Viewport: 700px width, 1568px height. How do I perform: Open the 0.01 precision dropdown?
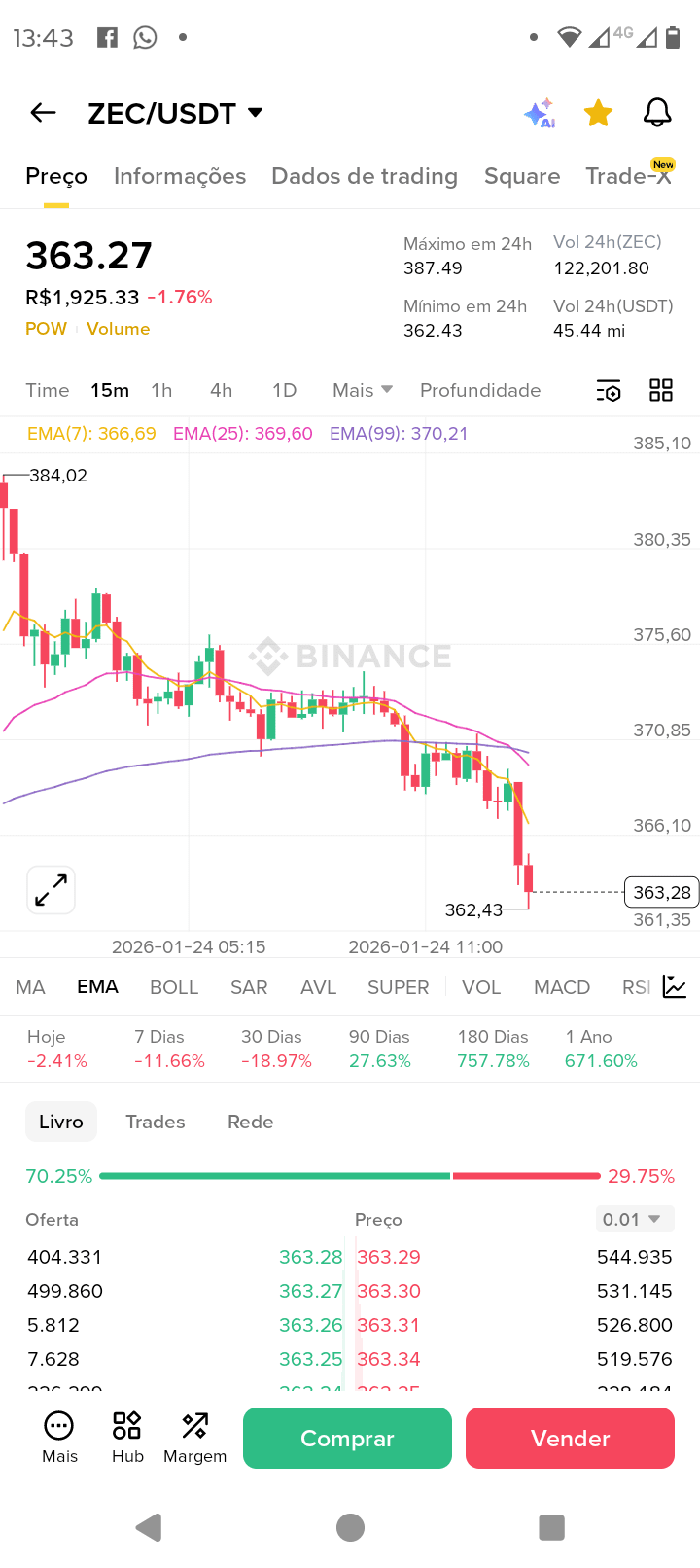635,1219
